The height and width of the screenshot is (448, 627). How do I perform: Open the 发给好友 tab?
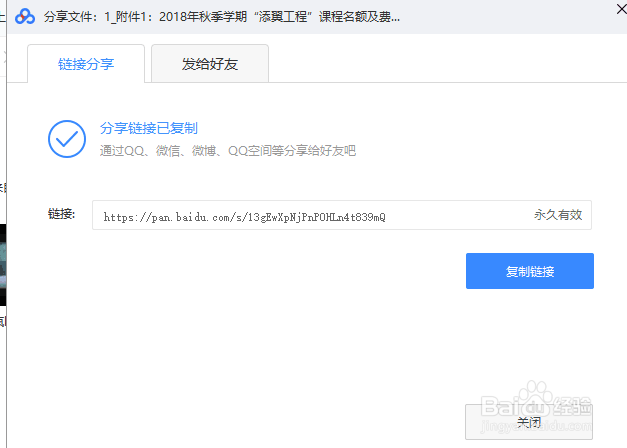click(210, 64)
